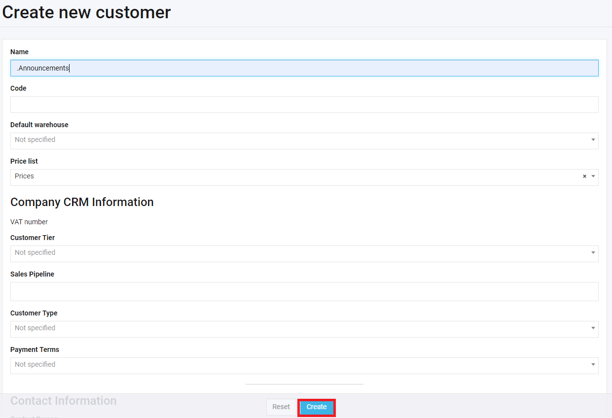This screenshot has width=612, height=418.
Task: Expand the Customer Tier selection field
Action: click(x=300, y=253)
